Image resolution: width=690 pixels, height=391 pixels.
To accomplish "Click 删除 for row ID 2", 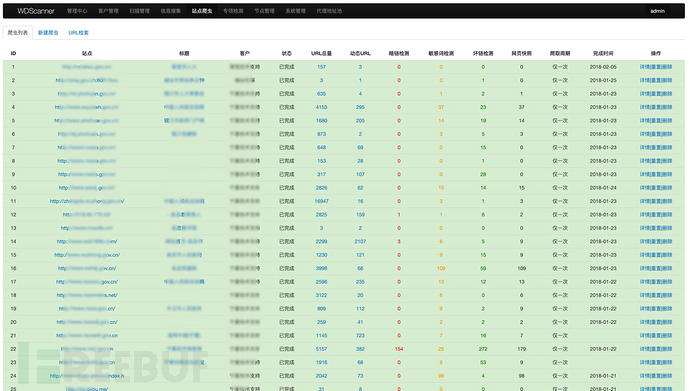I will pos(668,80).
